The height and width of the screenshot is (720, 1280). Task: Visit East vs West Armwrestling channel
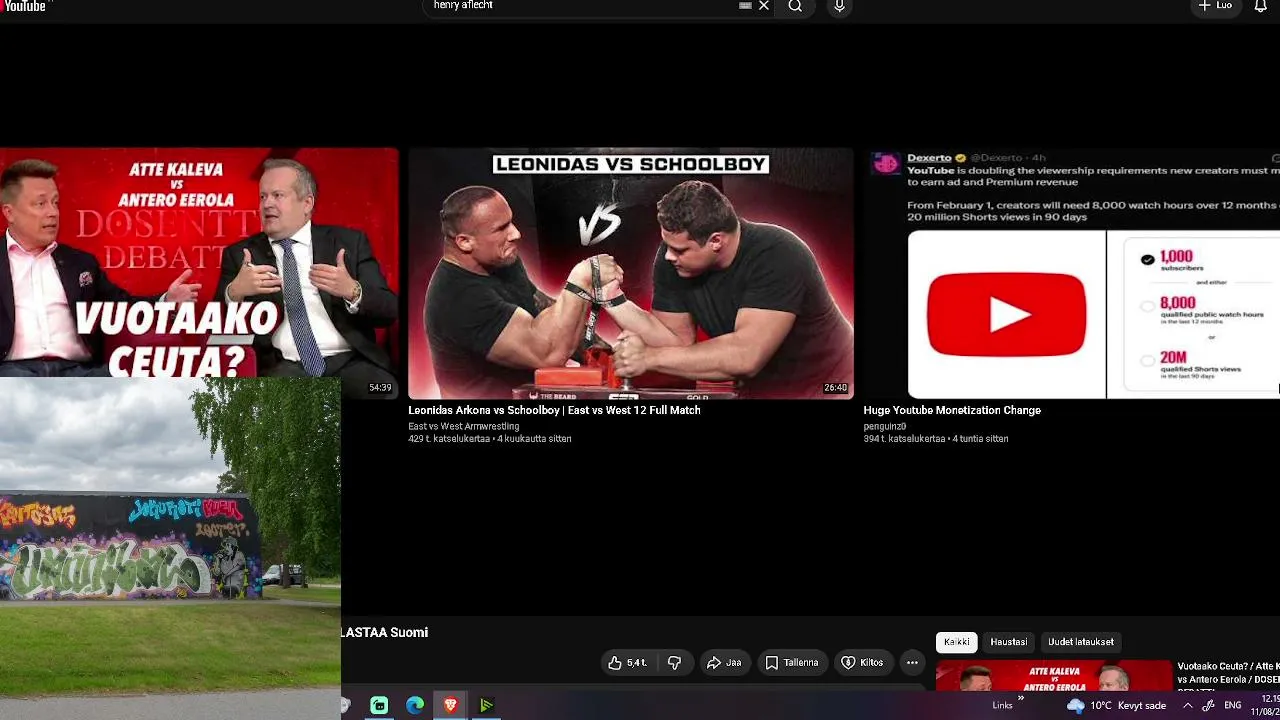pos(463,426)
